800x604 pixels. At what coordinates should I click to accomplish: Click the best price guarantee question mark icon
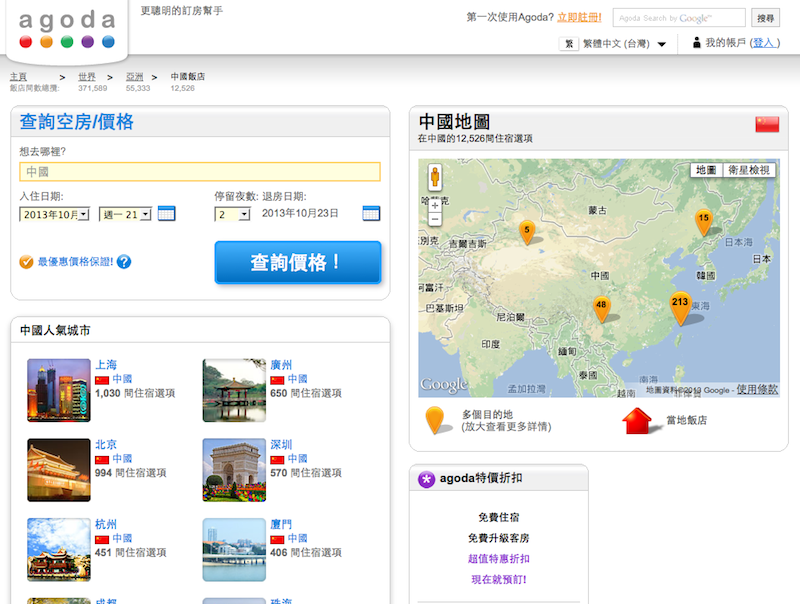coord(124,262)
